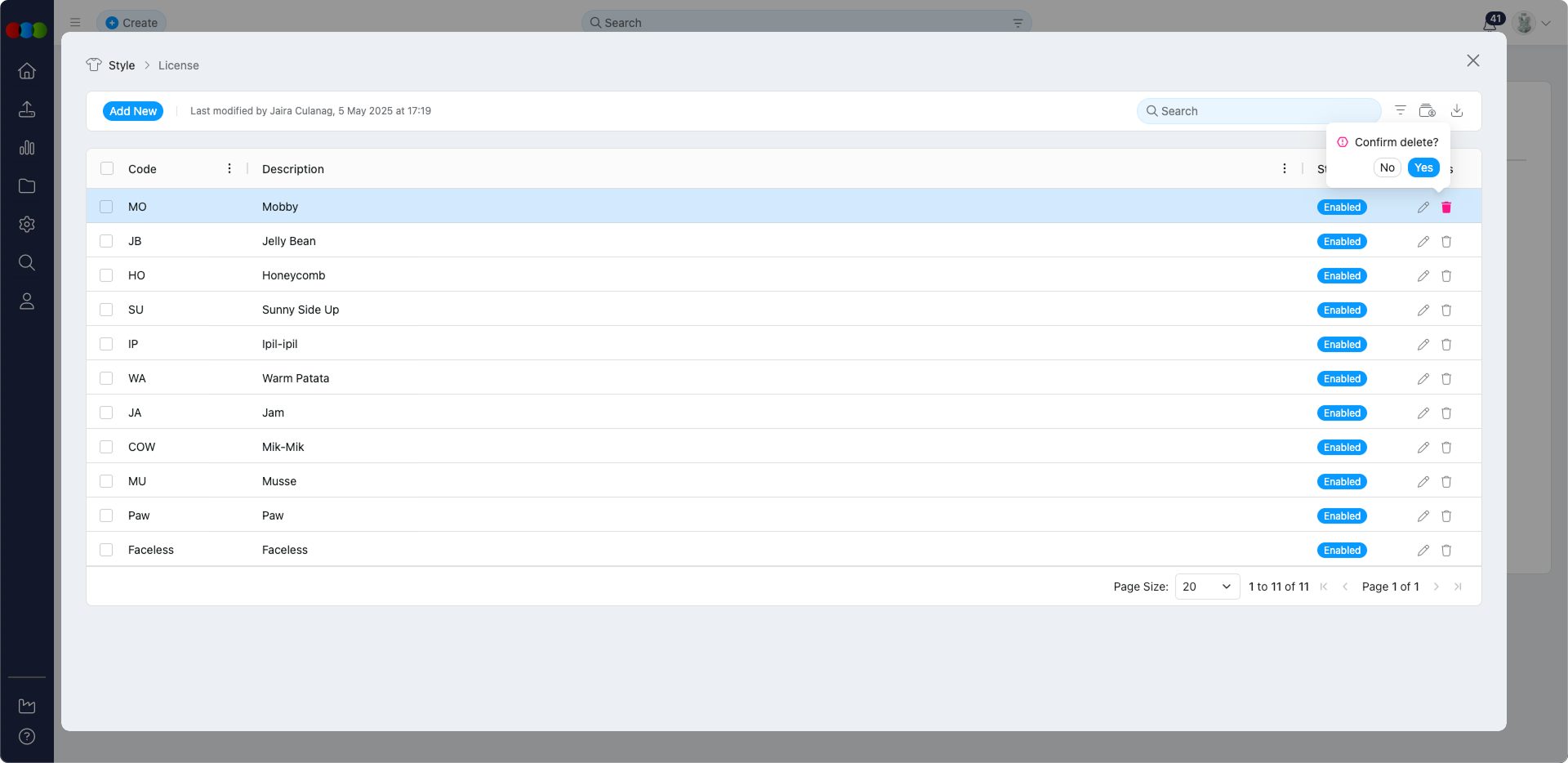Image resolution: width=1568 pixels, height=763 pixels.
Task: Click the download icon in the toolbar
Action: (1457, 110)
